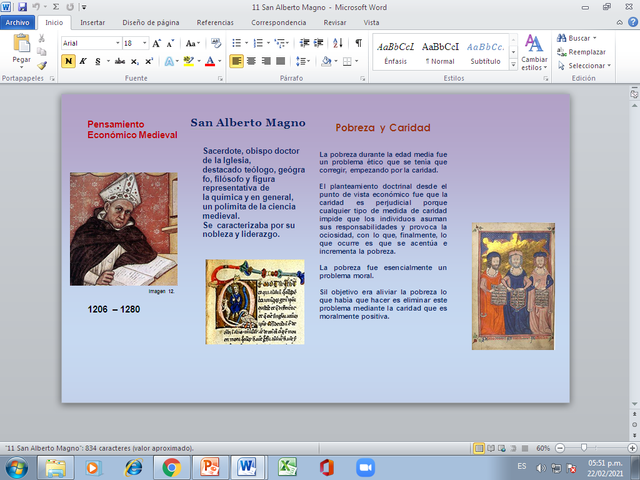Viewport: 640px width, 480px height.
Task: Open the Archivo tab
Action: 18,22
